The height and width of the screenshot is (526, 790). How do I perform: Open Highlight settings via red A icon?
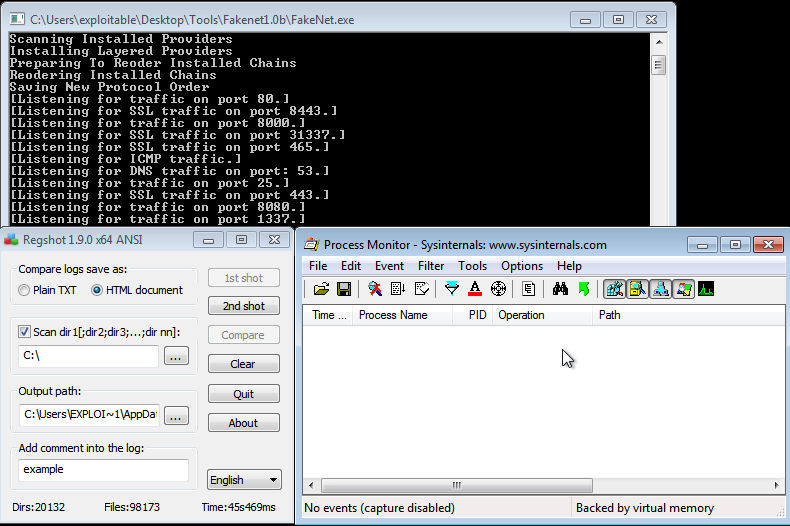click(x=475, y=289)
